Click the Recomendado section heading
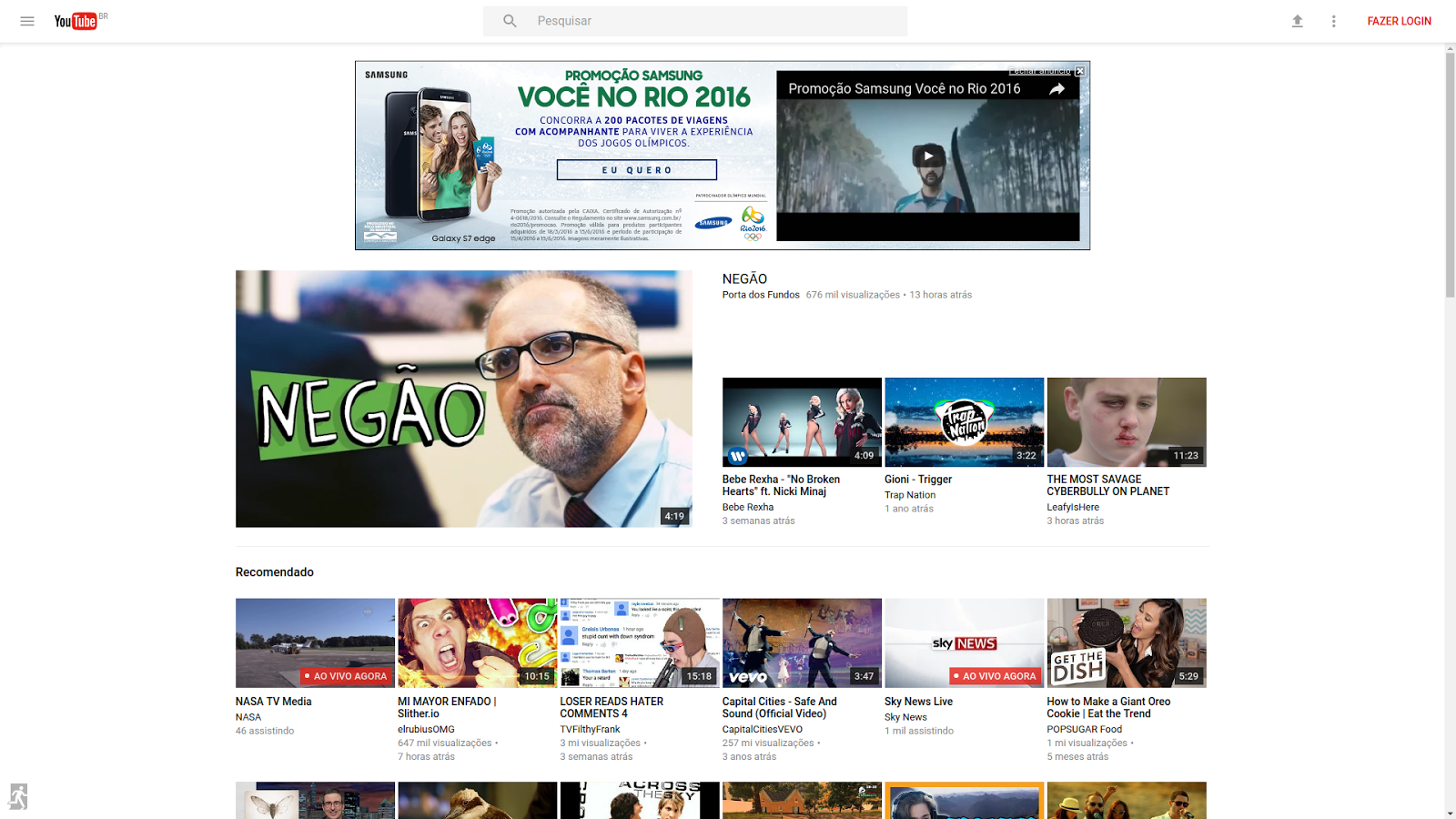This screenshot has width=1456, height=819. point(275,572)
